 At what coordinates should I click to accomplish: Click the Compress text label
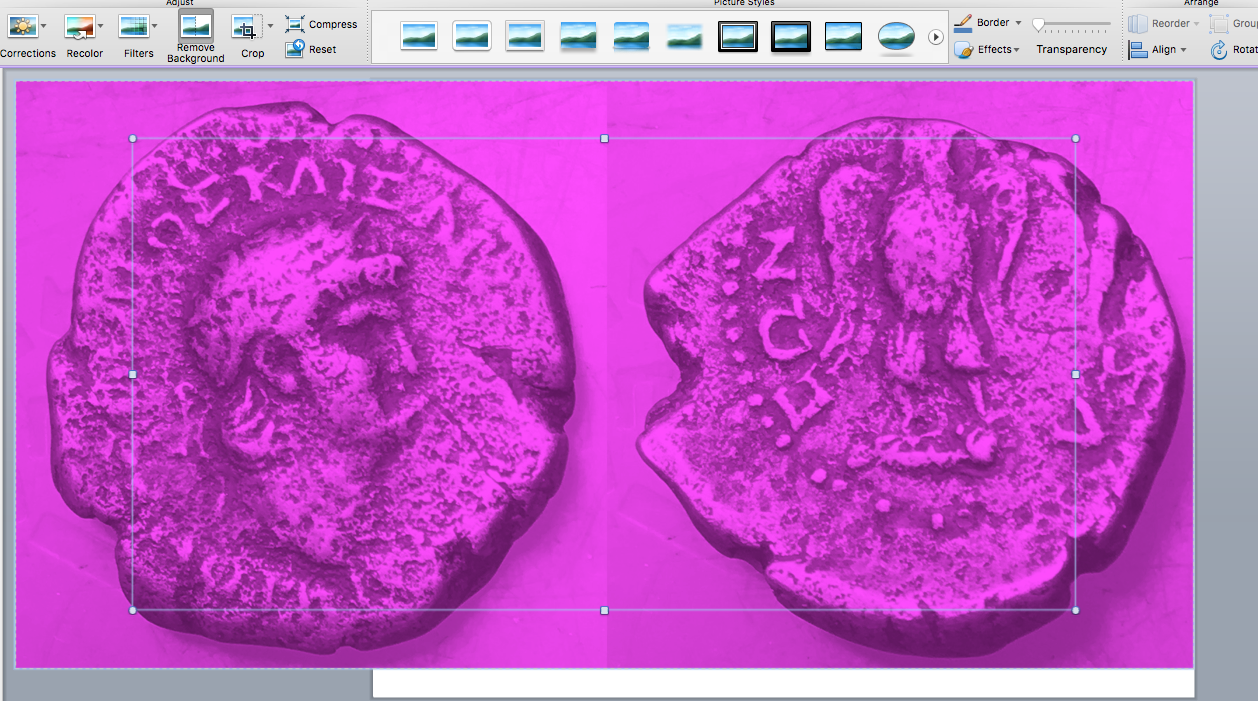click(333, 24)
